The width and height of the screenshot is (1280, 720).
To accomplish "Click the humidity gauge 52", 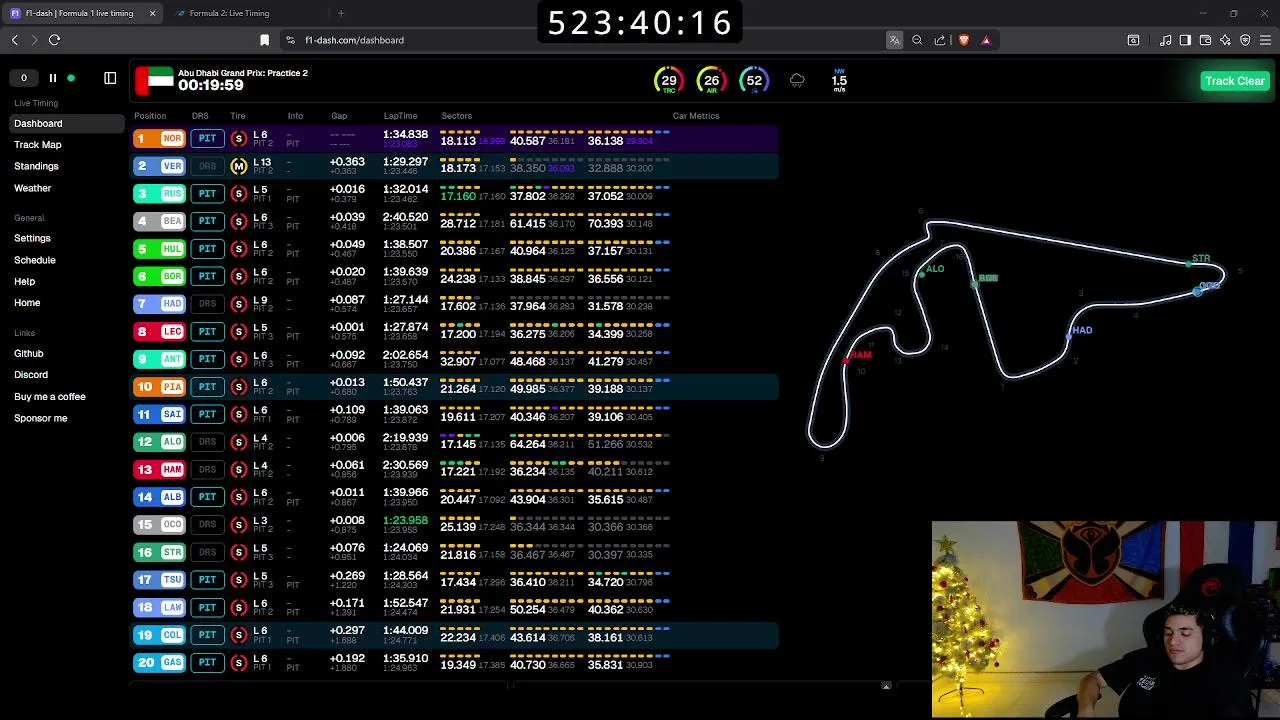I will [754, 81].
